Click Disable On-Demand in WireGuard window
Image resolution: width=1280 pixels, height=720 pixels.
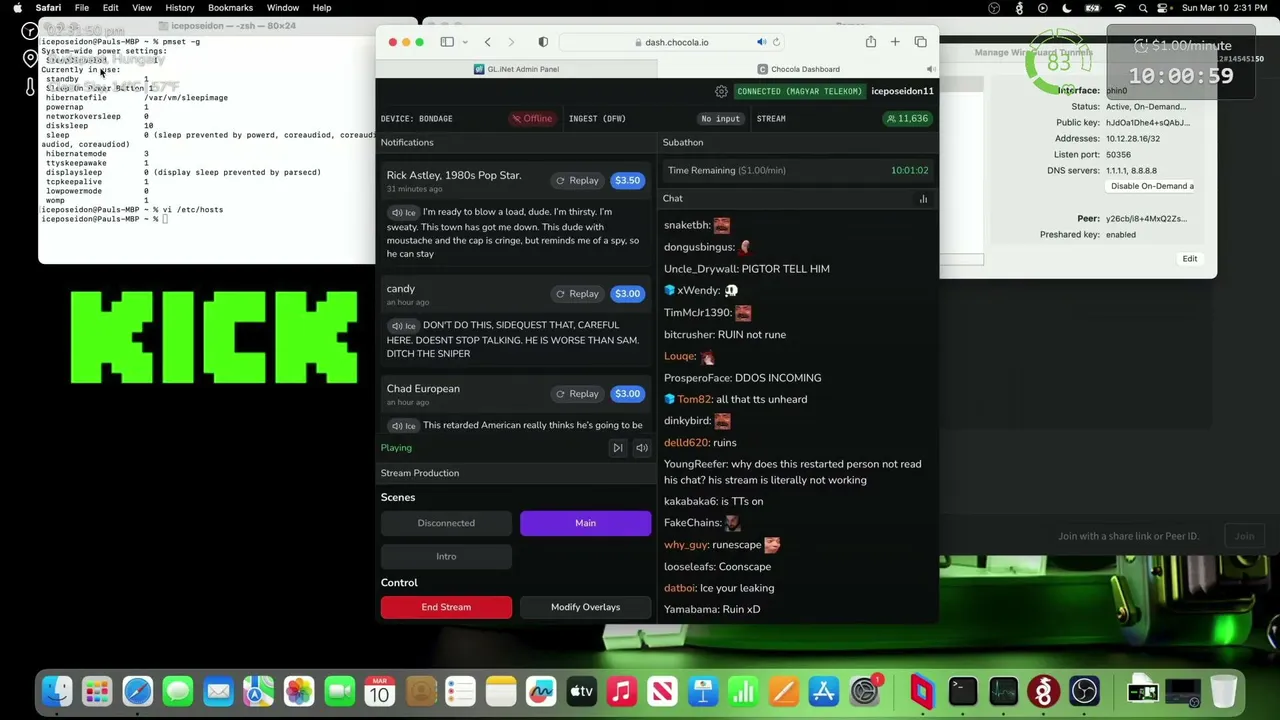point(1152,186)
